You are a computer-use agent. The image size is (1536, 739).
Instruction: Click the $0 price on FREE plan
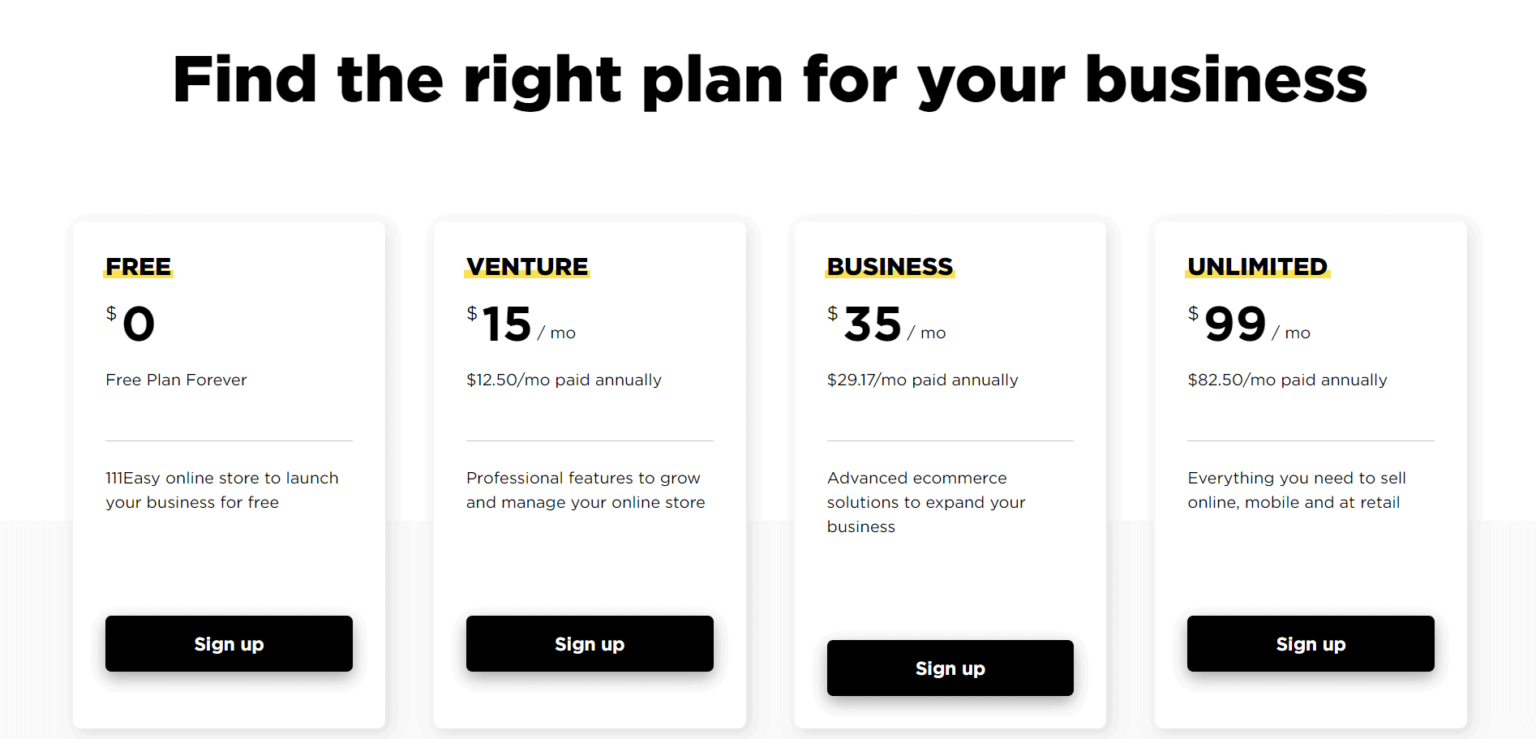pos(133,322)
